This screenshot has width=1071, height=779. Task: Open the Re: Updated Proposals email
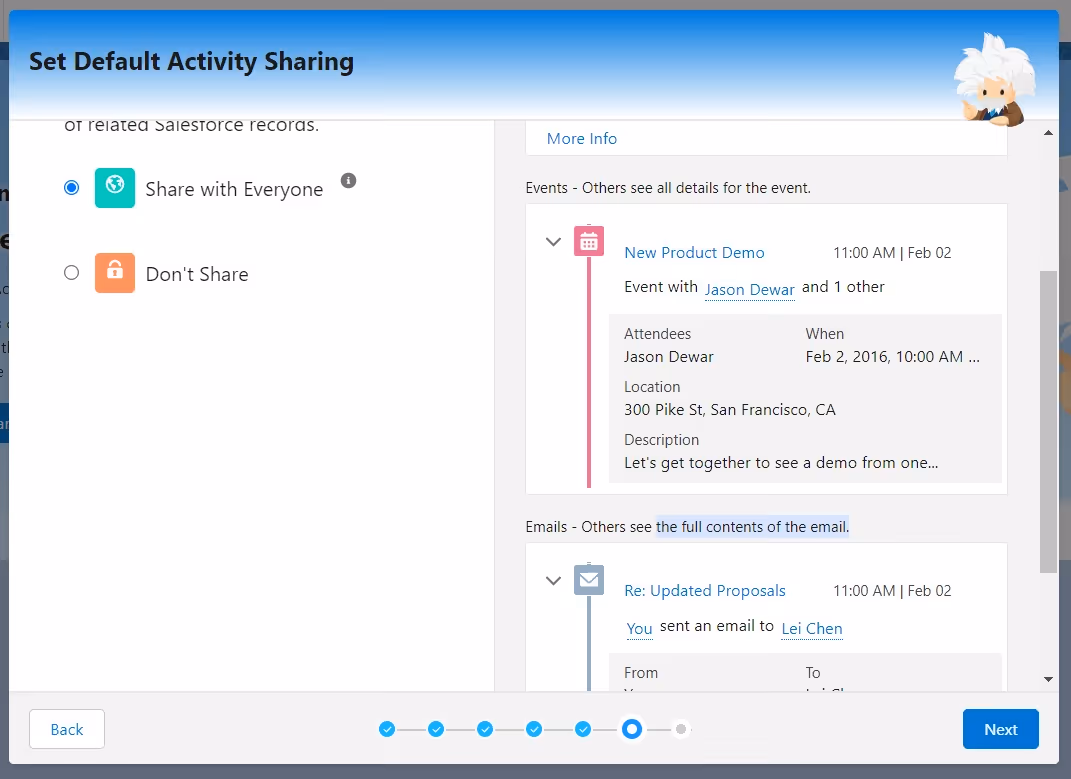pyautogui.click(x=705, y=591)
